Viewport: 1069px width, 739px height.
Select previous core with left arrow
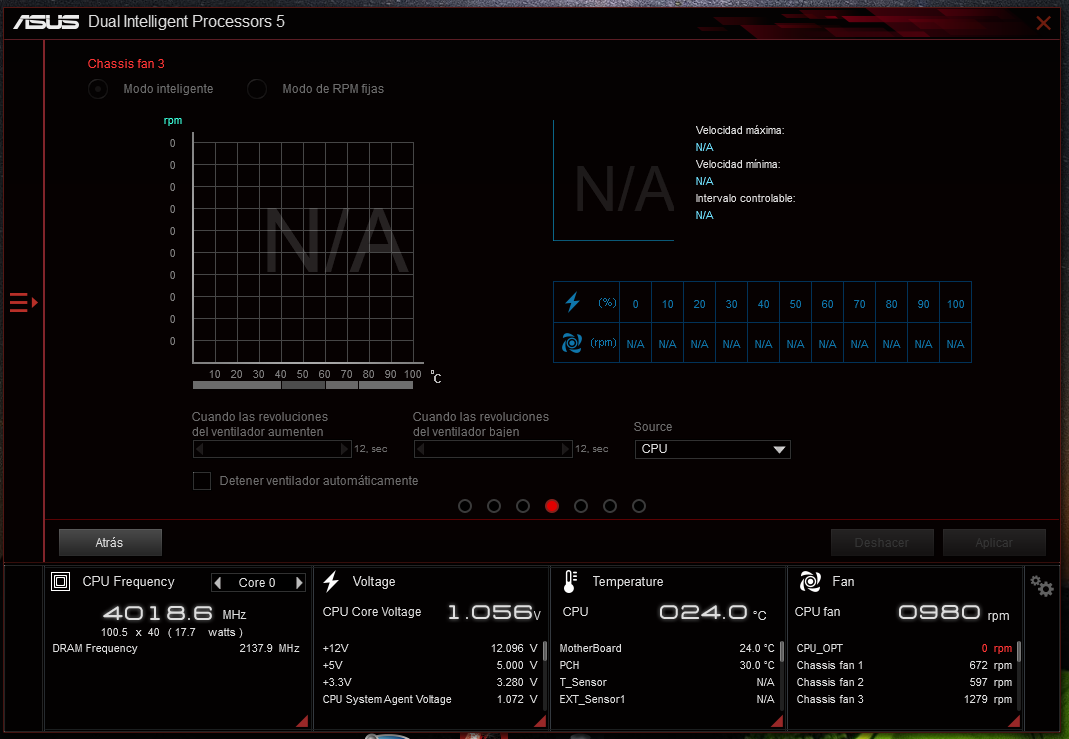pos(218,582)
